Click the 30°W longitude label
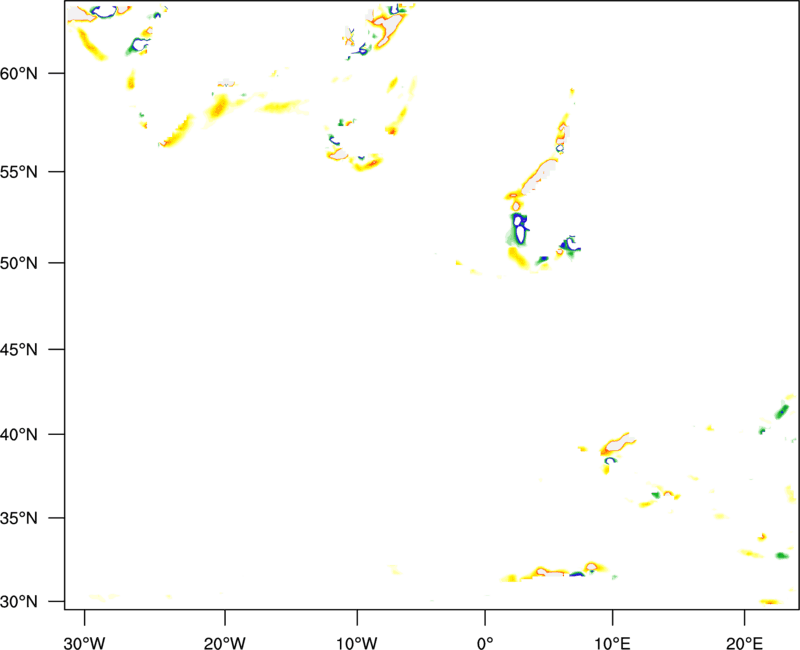This screenshot has height=650, width=800. 85,643
